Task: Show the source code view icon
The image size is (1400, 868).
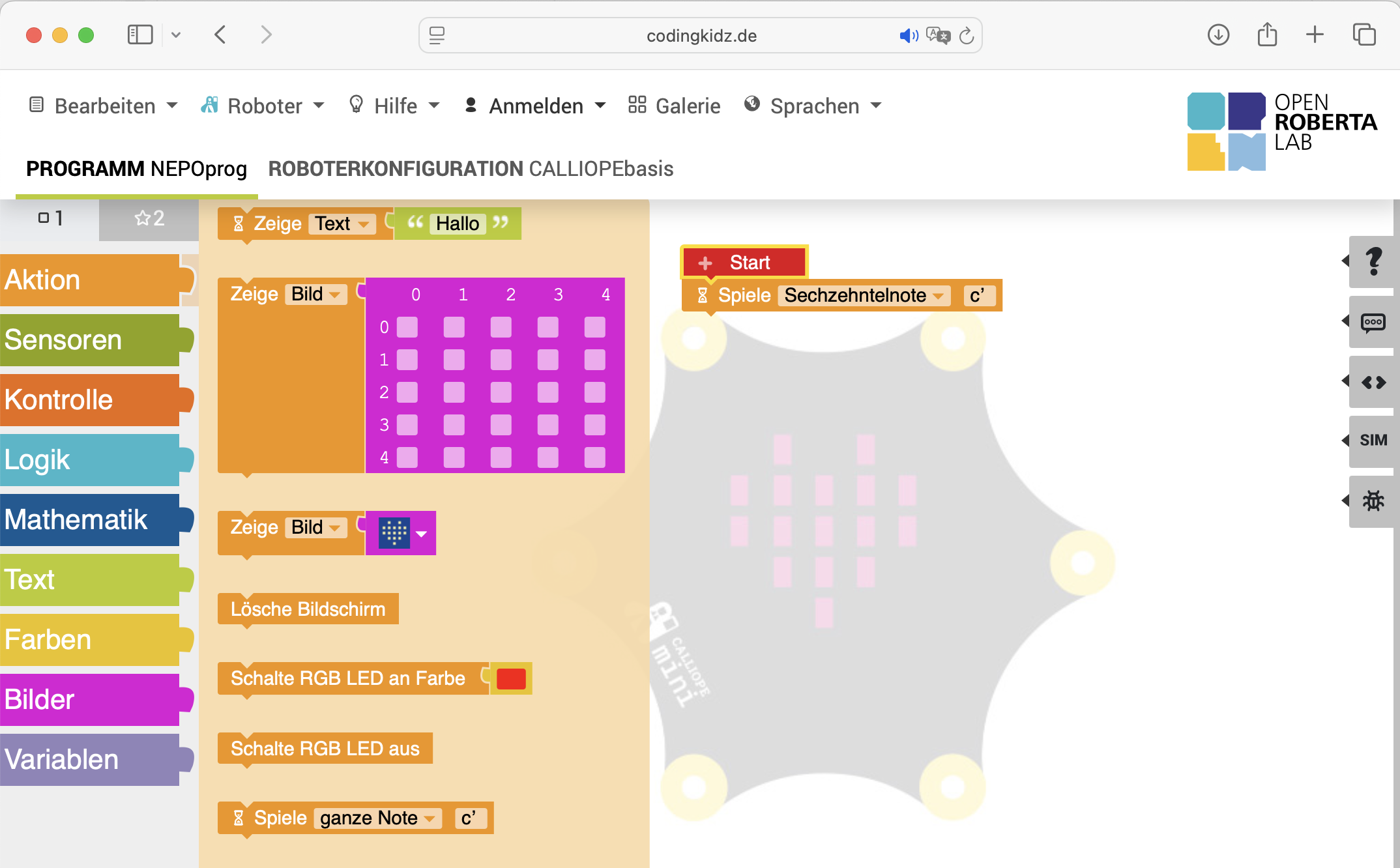Action: tap(1373, 383)
